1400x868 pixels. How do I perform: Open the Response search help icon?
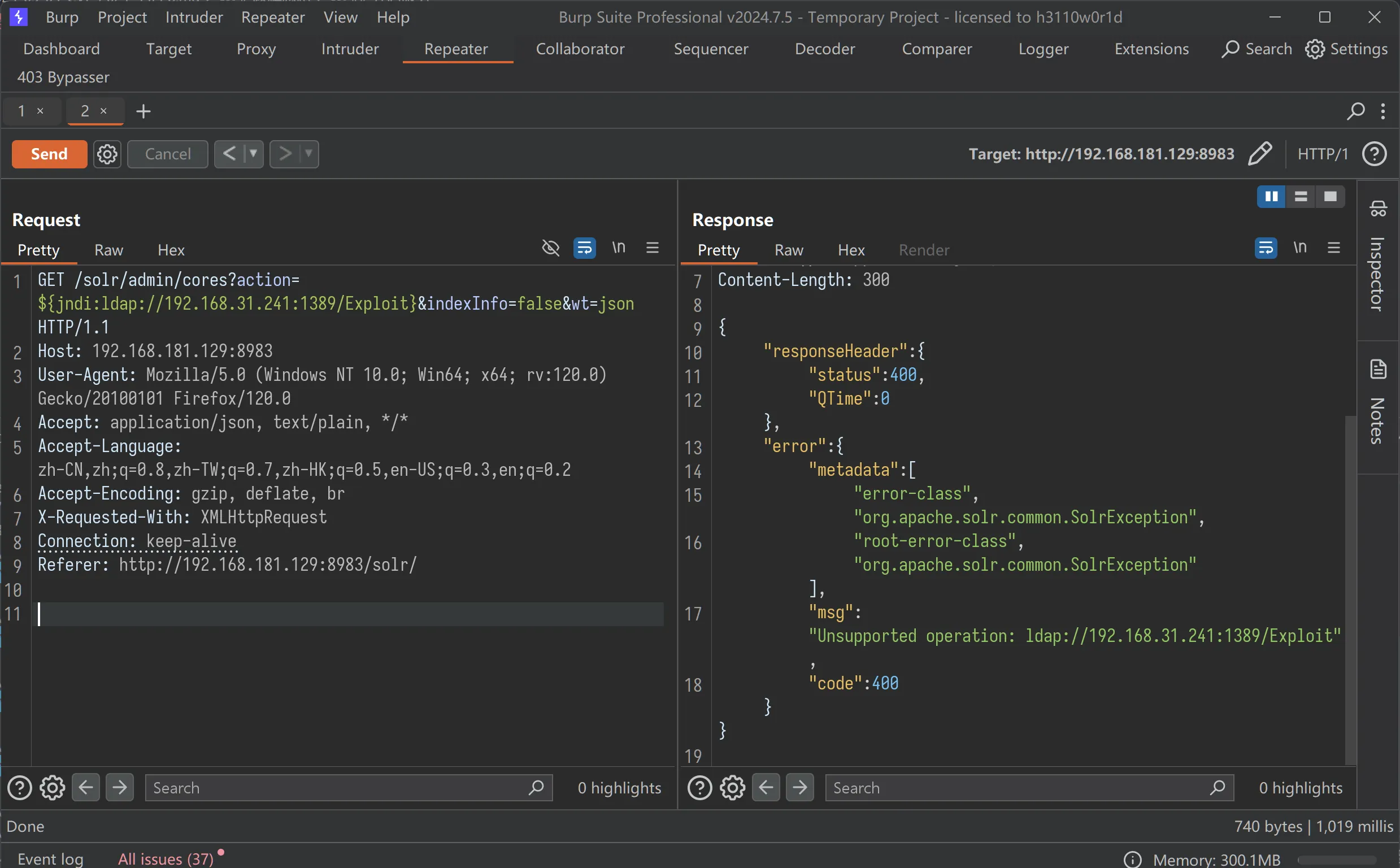[700, 788]
